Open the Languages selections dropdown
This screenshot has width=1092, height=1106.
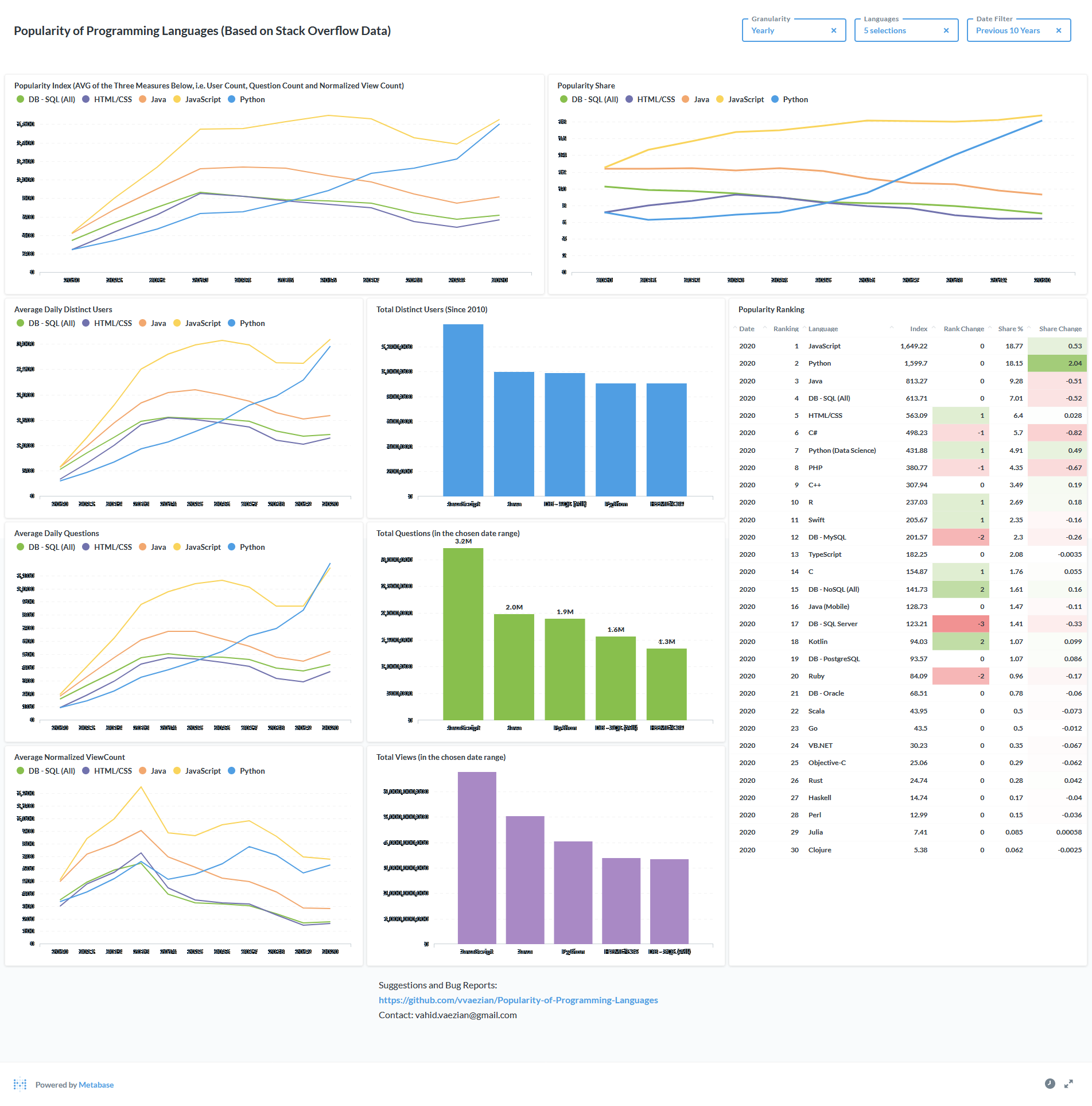pos(906,30)
